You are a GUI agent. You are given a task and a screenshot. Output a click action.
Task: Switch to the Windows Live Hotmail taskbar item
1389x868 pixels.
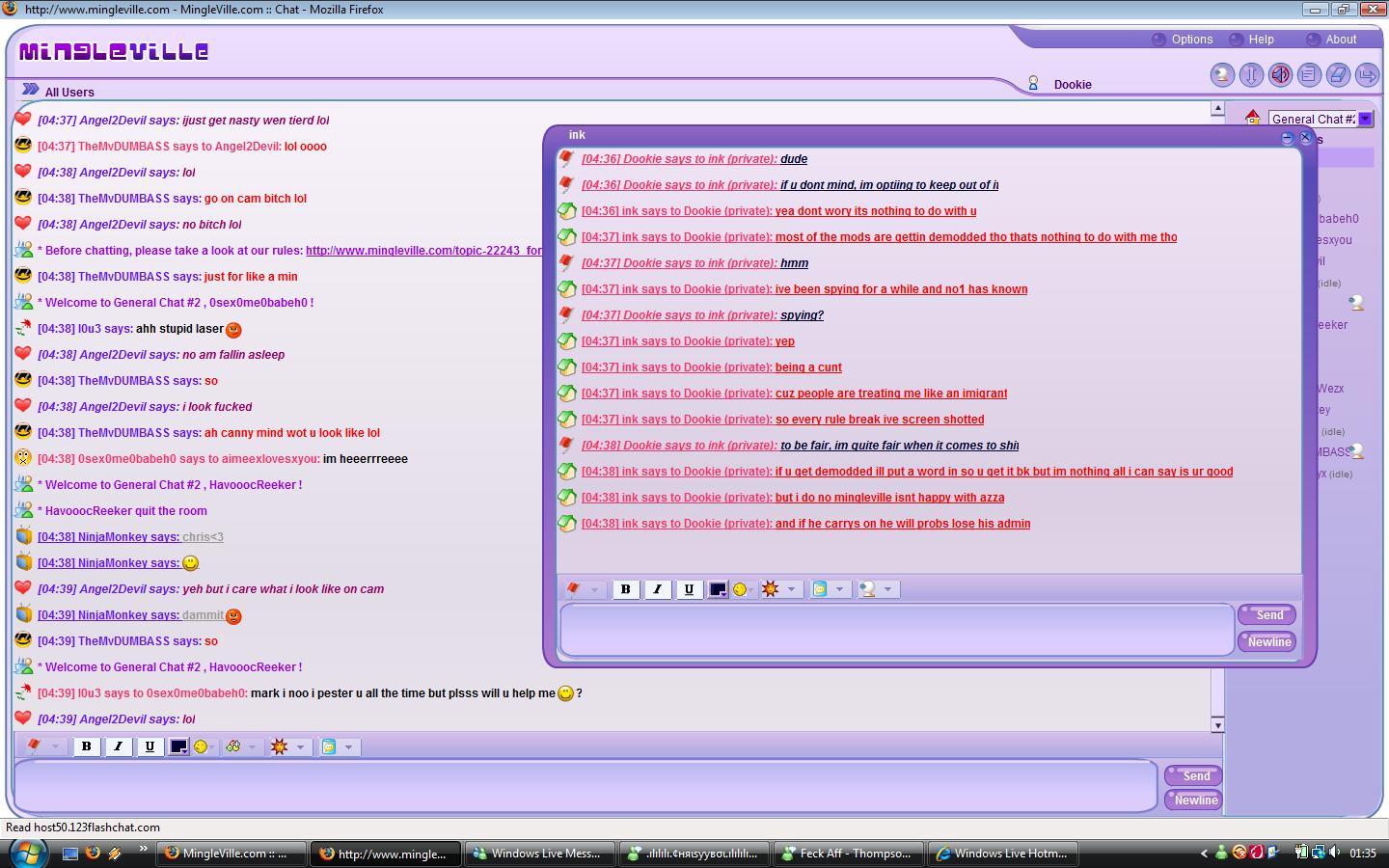1001,854
